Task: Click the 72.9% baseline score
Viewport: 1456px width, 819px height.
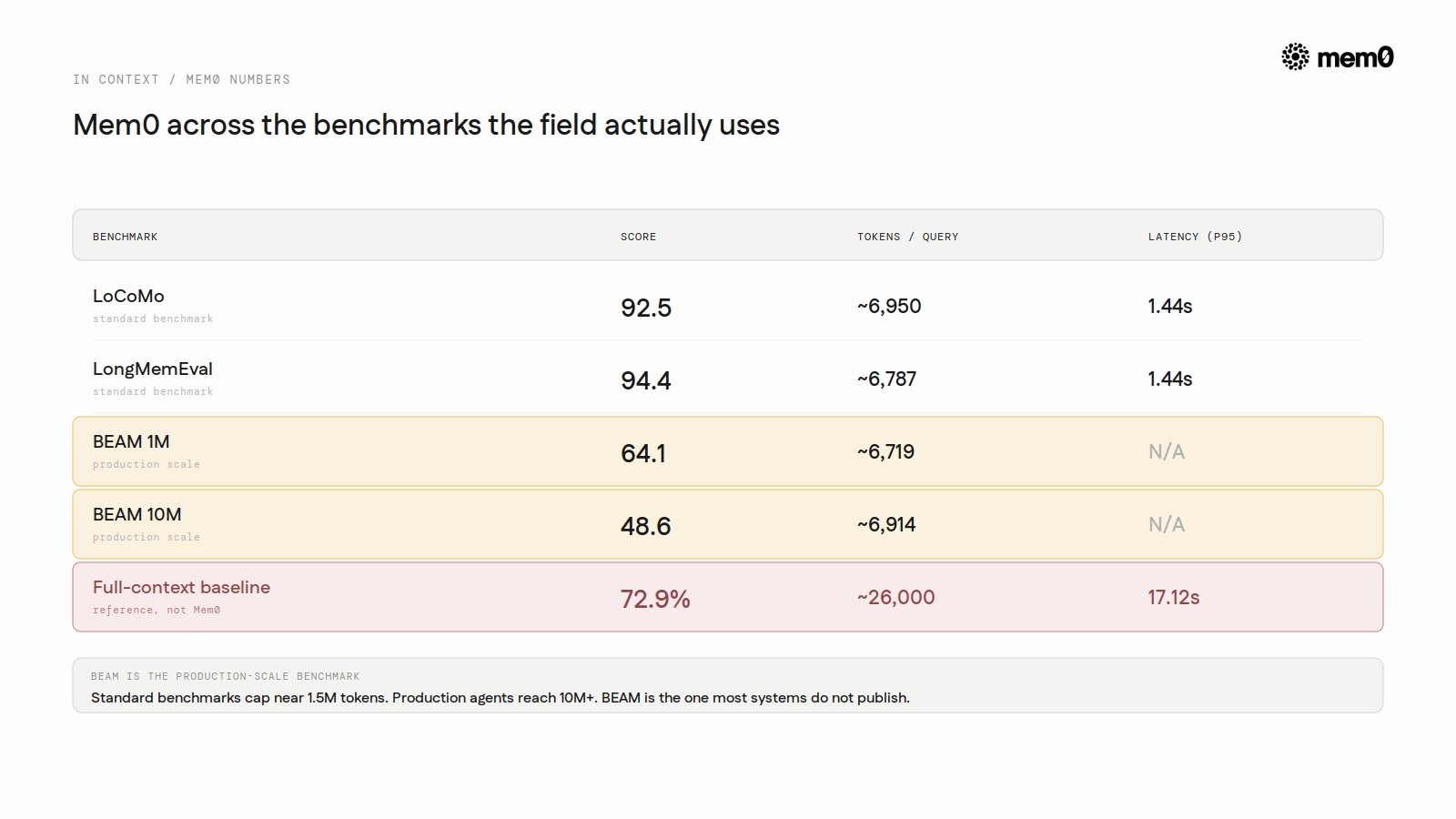Action: point(655,599)
